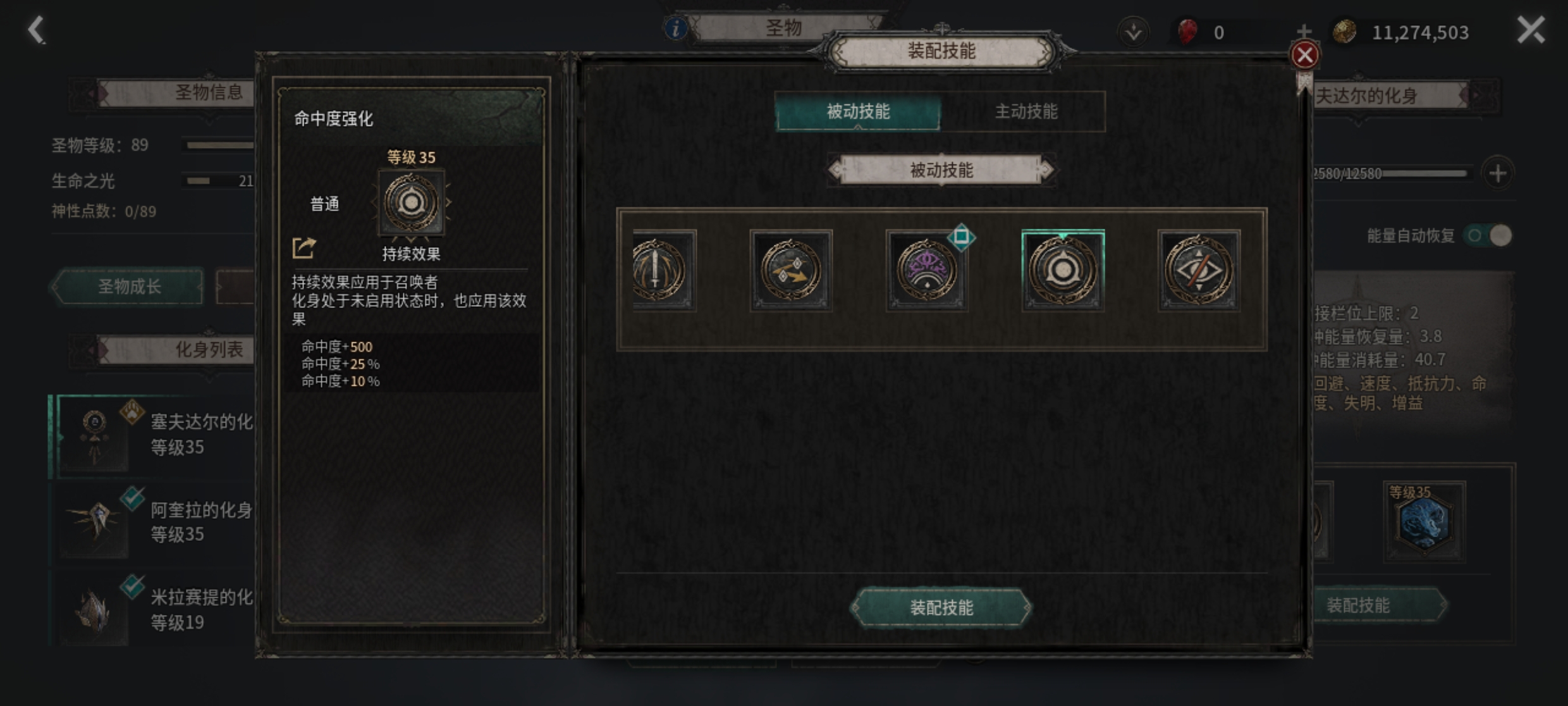Select the highlighted 命中度强化 skill icon
Screen dimensions: 1568x706
point(1063,270)
